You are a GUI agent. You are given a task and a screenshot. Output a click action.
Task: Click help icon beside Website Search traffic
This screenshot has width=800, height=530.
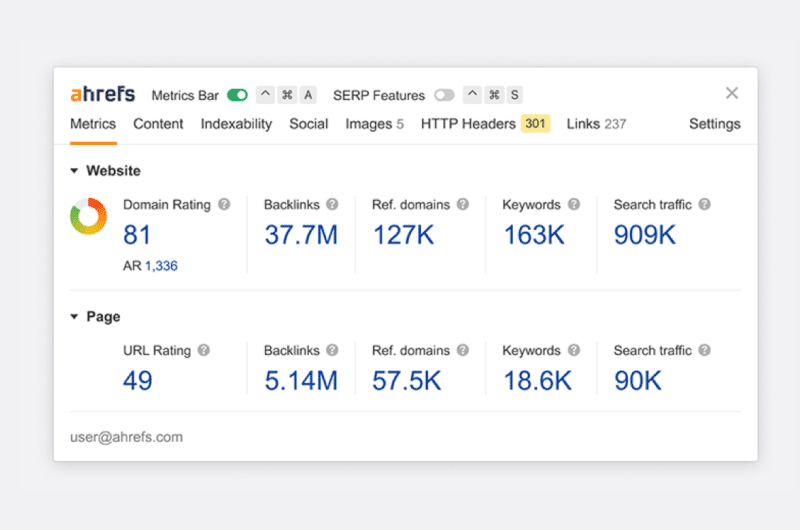pyautogui.click(x=704, y=204)
